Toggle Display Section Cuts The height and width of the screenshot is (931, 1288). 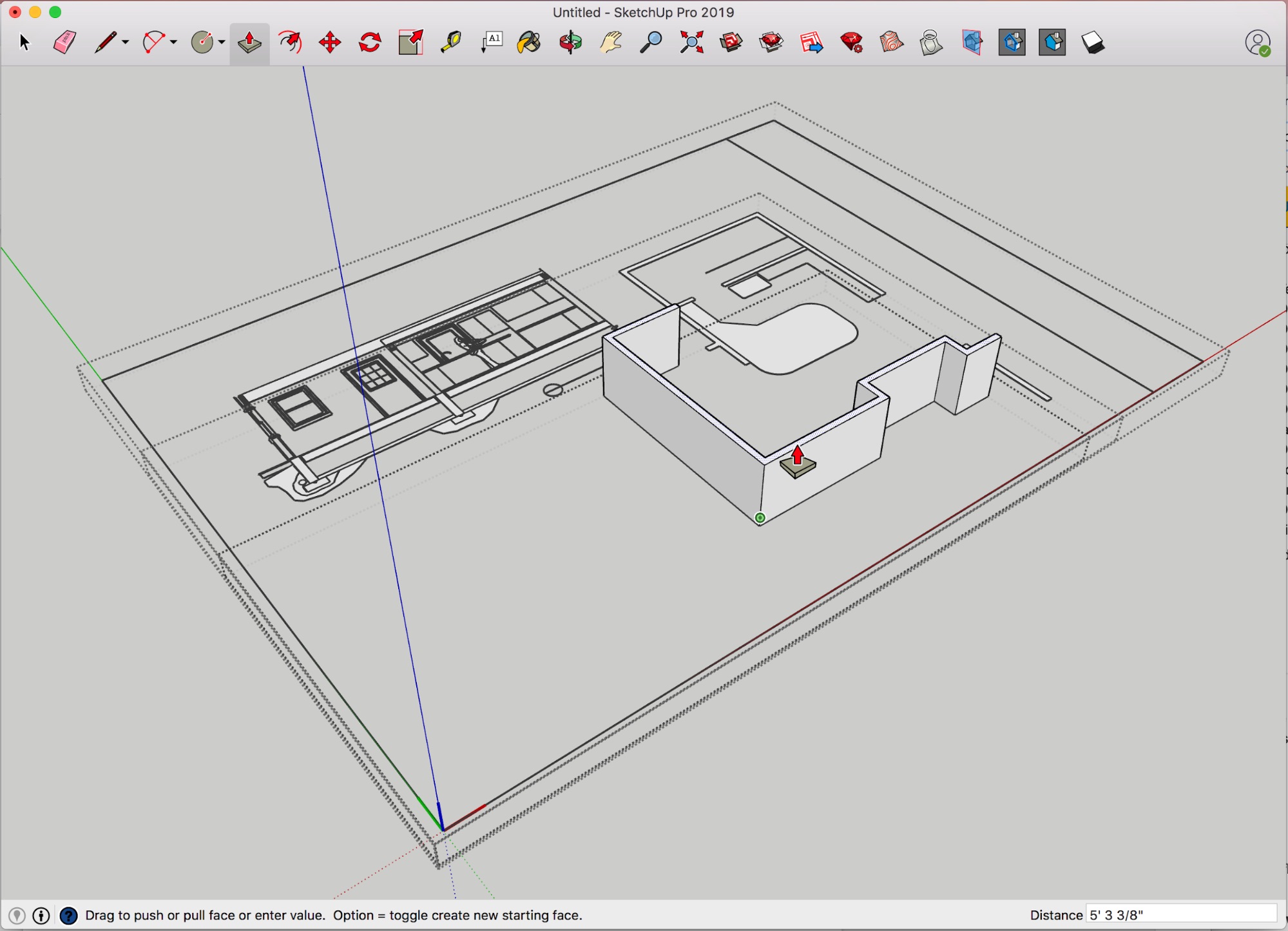pyautogui.click(x=1052, y=42)
